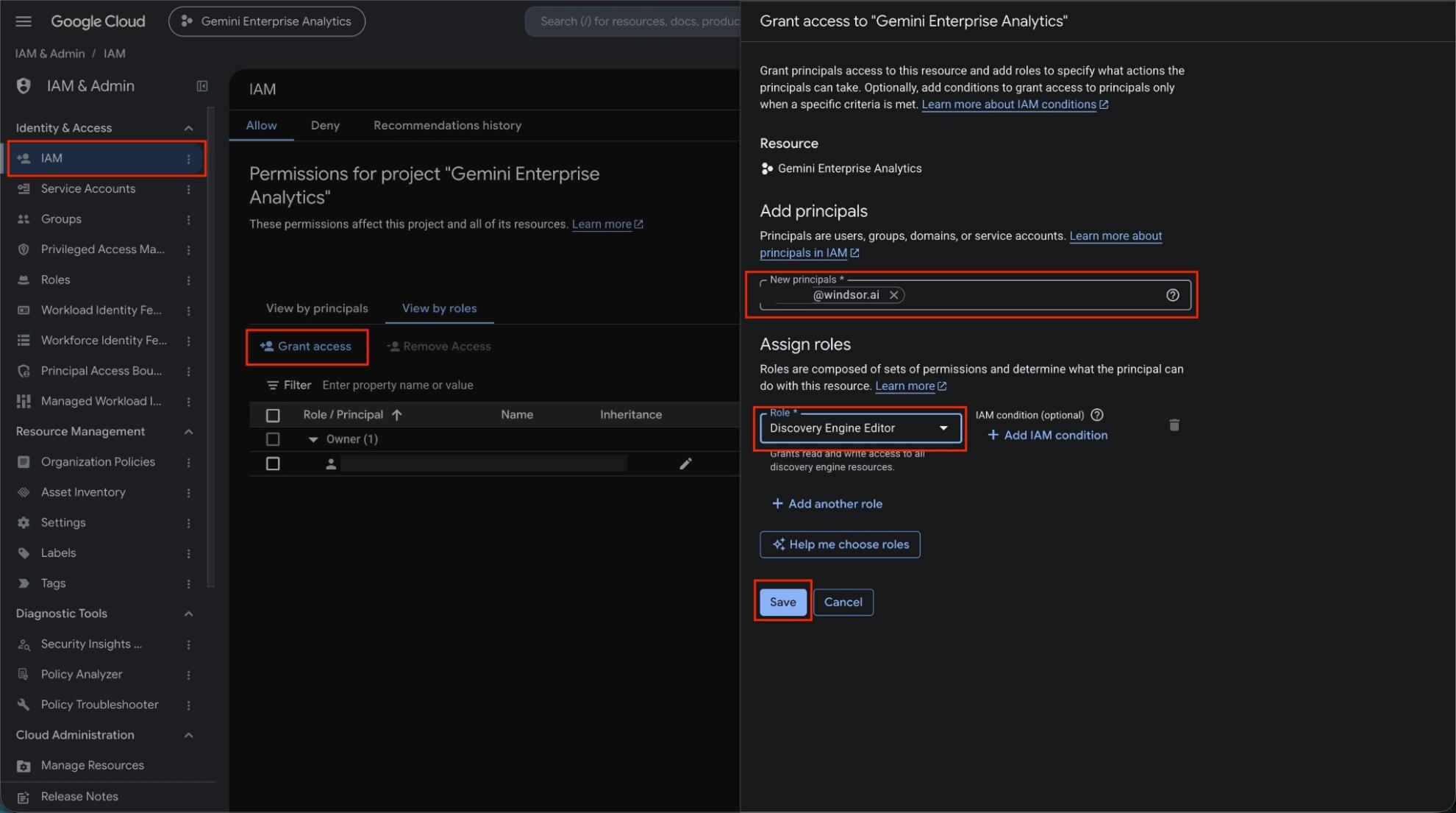Open the Role dropdown showing Discovery Engine Editor
Viewport: 1456px width, 813px height.
860,428
